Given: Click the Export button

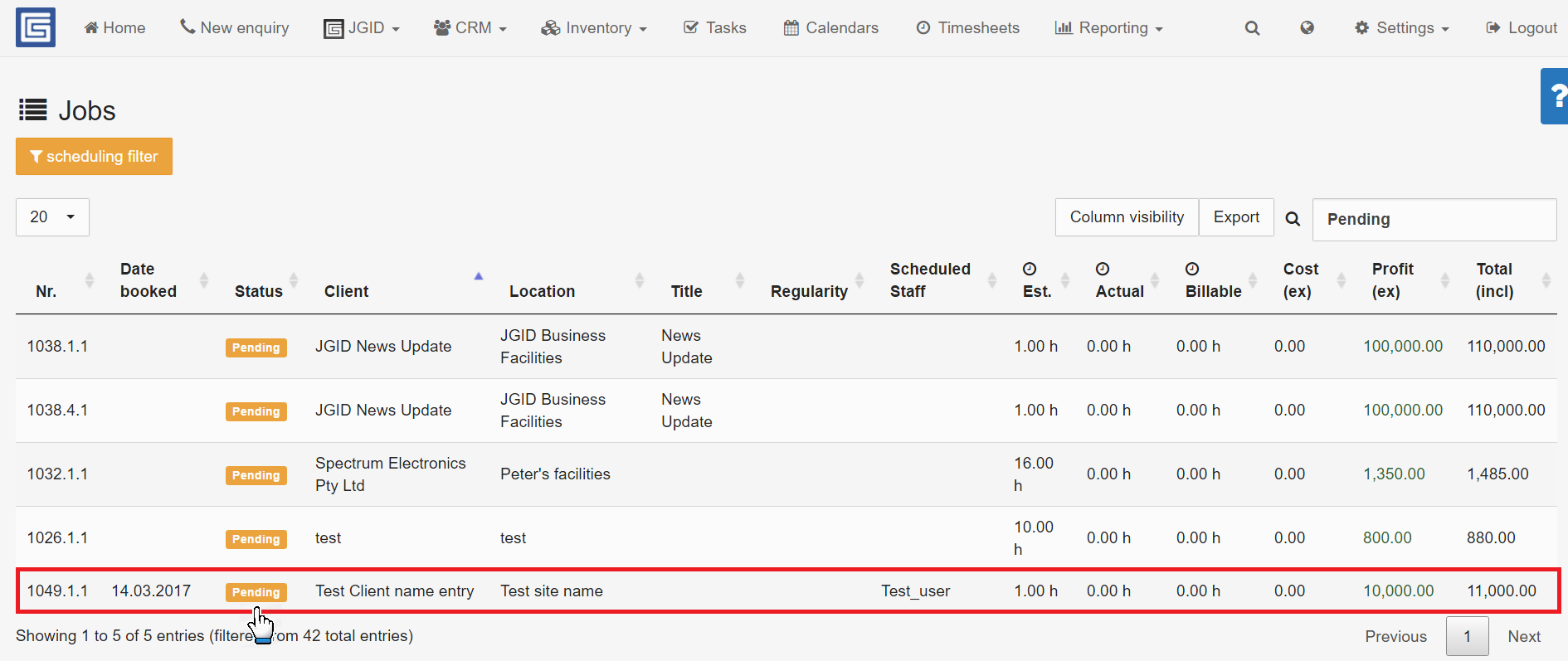Looking at the screenshot, I should point(1236,217).
